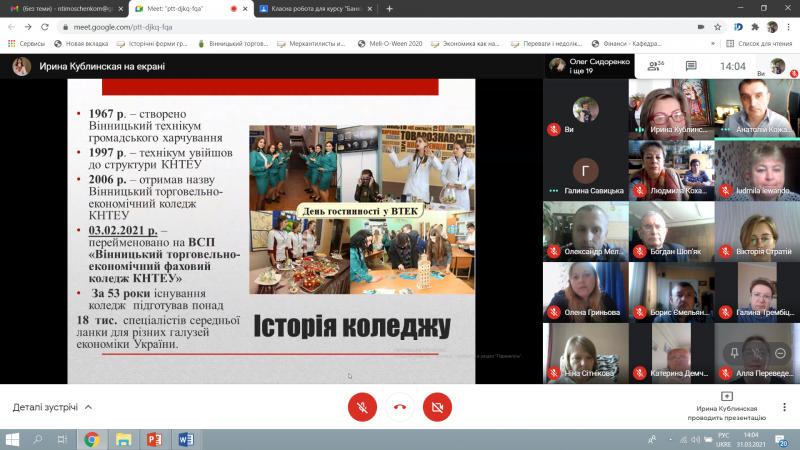Image resolution: width=800 pixels, height=450 pixels.
Task: Open the Сервисы apps bookmark
Action: pos(27,44)
